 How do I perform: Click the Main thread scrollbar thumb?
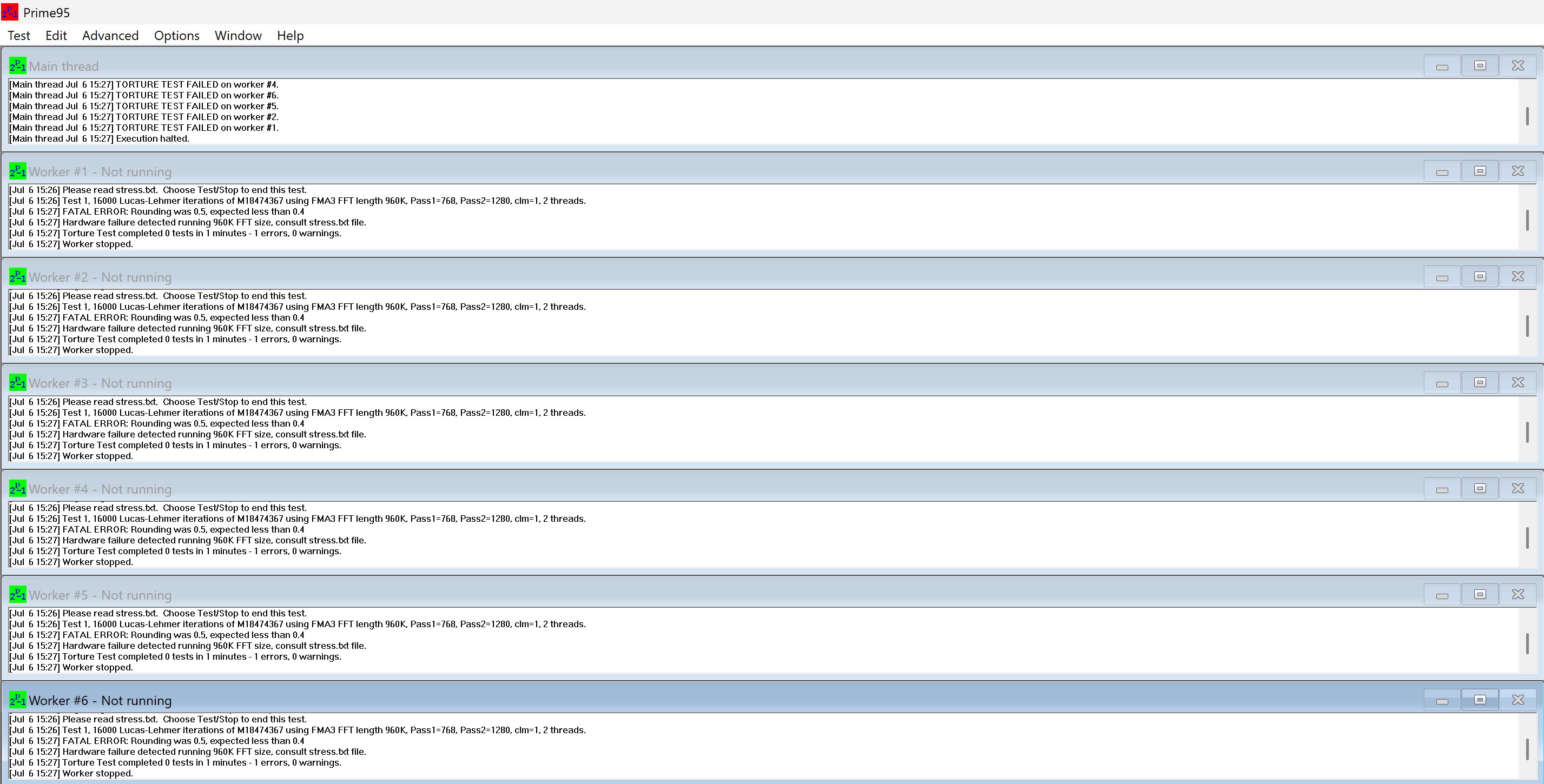[1527, 116]
